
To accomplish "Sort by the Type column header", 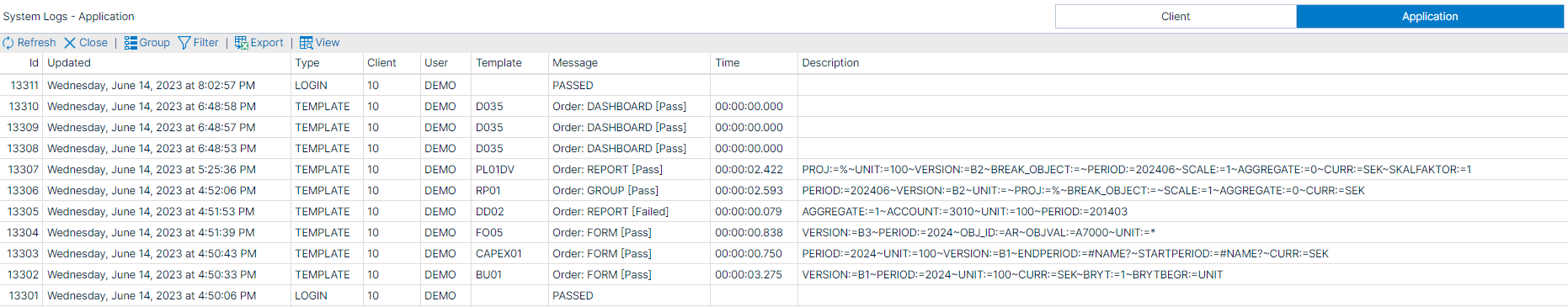I will (307, 63).
